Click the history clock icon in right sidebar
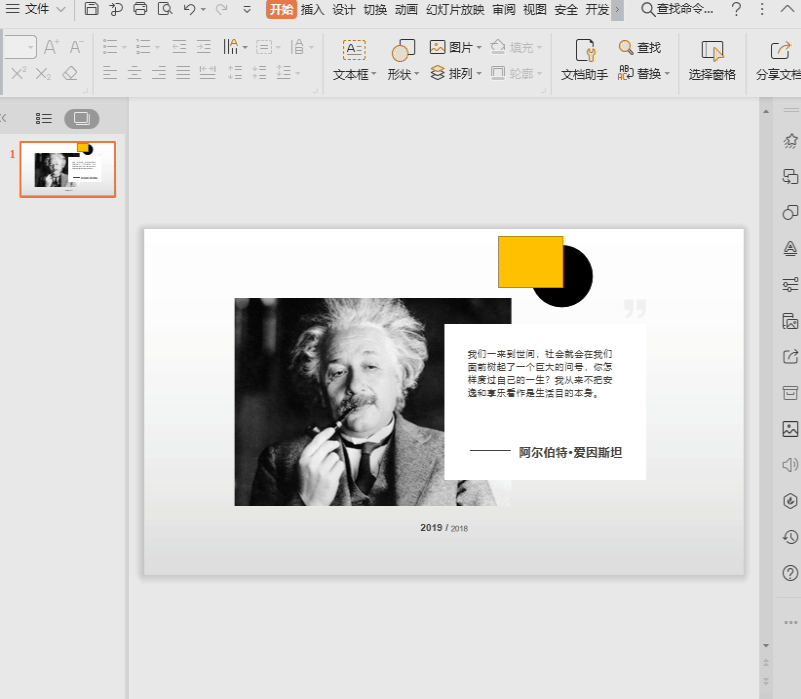801x699 pixels. coord(790,537)
